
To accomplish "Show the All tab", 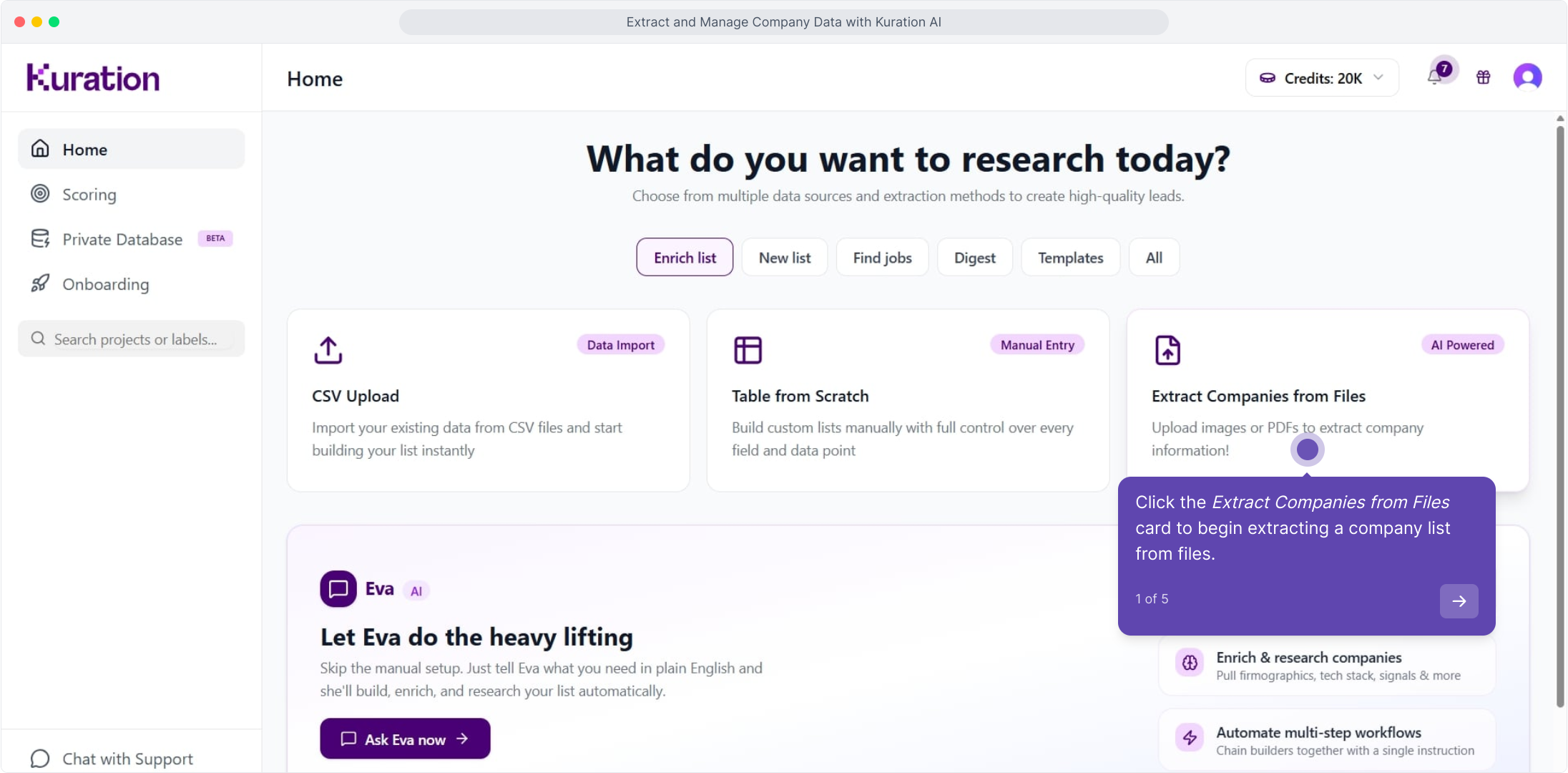I will click(1154, 257).
